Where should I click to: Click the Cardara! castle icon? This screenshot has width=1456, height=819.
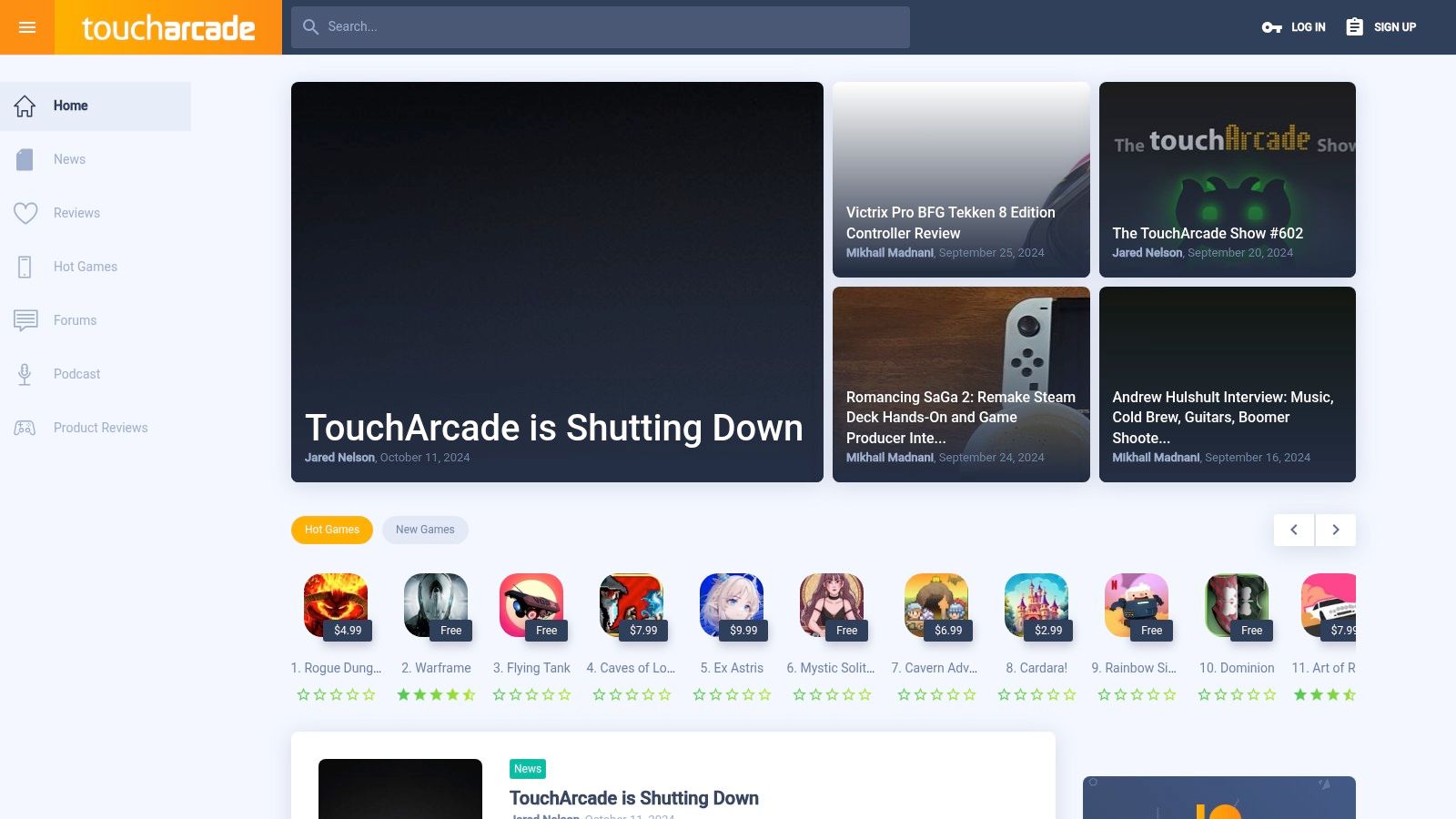[1036, 605]
